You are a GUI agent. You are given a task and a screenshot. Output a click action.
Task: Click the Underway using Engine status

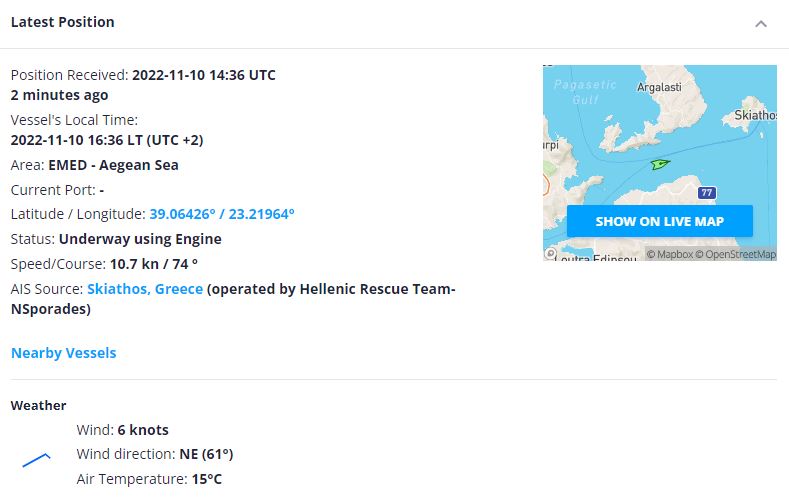click(x=140, y=239)
